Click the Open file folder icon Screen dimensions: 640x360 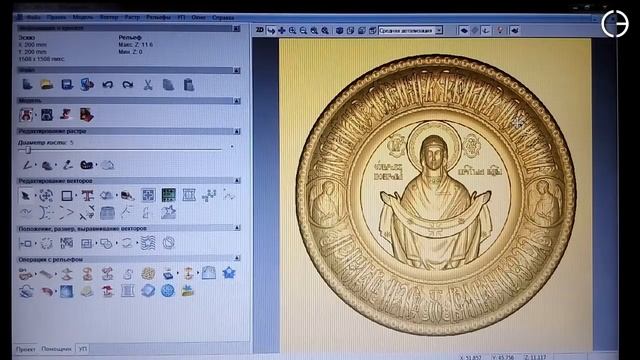(x=47, y=84)
